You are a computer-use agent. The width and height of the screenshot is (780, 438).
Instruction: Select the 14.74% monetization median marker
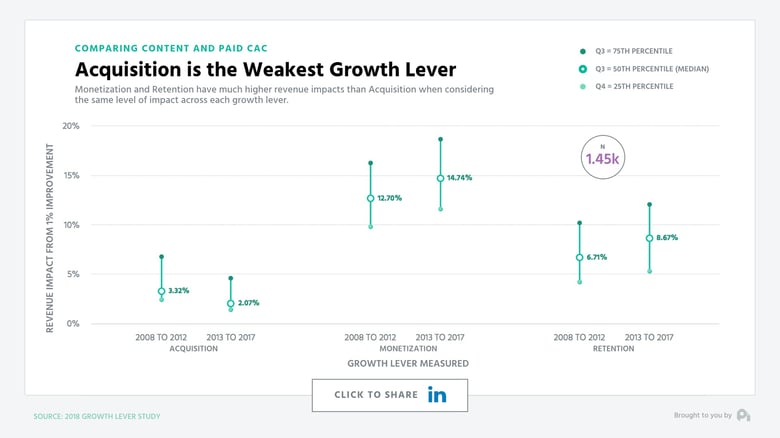pos(440,178)
